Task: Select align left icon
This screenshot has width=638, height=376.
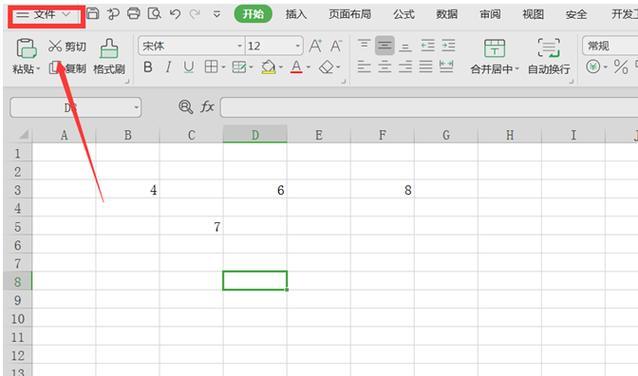Action: click(x=364, y=66)
